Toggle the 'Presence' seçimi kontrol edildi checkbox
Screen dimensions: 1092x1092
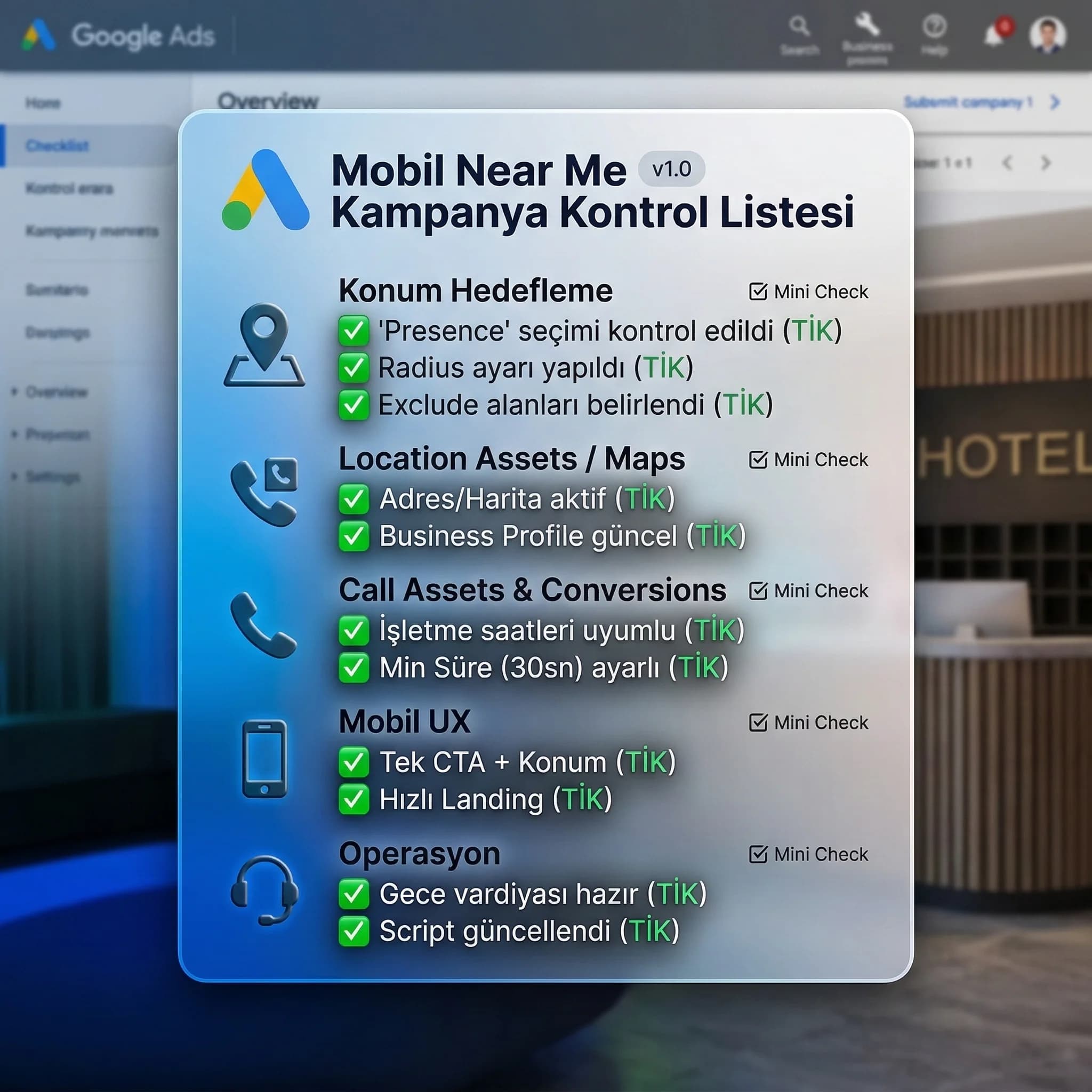tap(354, 331)
